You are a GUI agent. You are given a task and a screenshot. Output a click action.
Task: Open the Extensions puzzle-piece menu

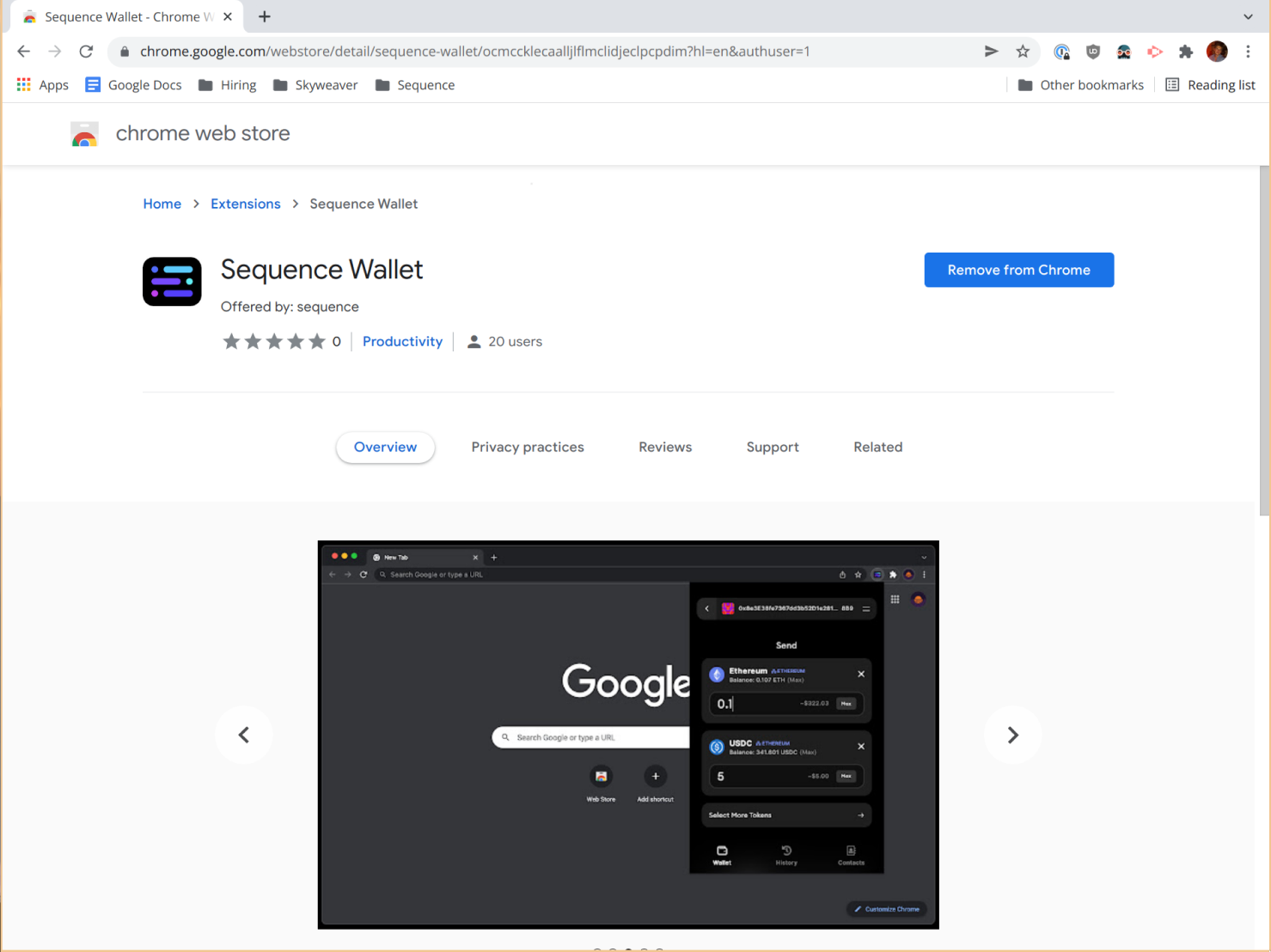pyautogui.click(x=1186, y=52)
